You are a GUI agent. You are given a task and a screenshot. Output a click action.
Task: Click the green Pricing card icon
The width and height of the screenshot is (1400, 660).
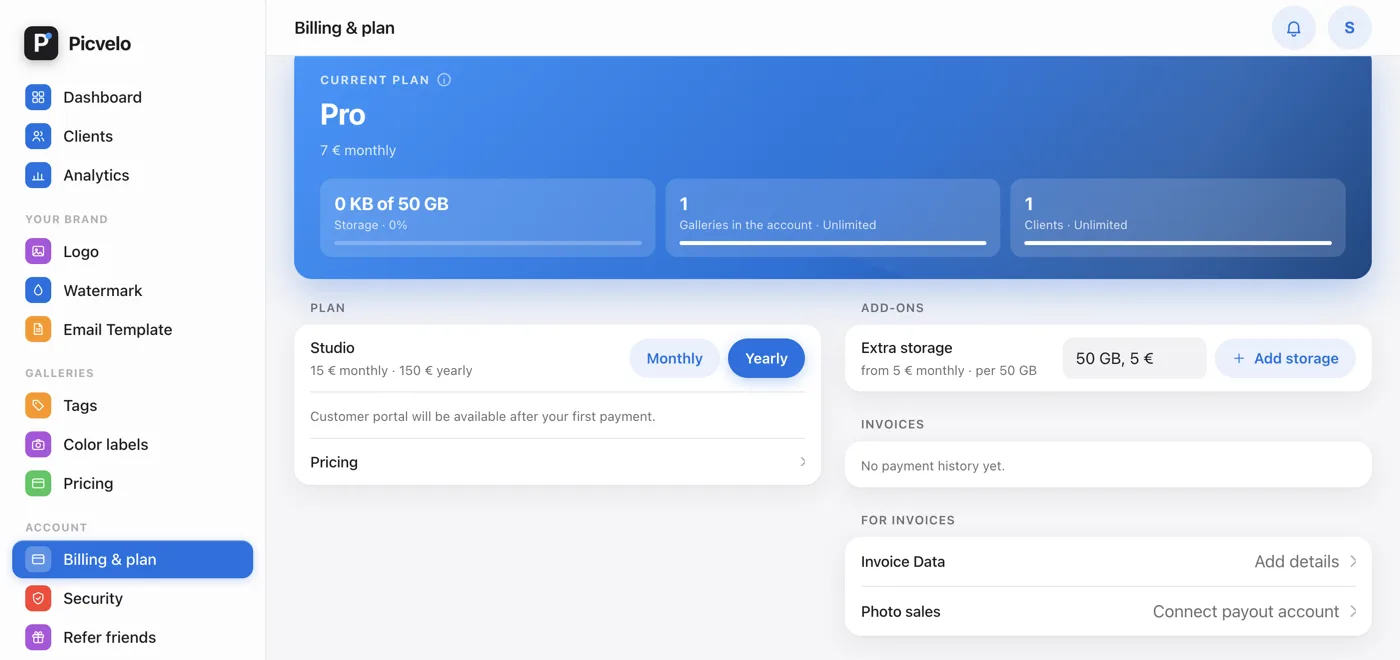coord(38,483)
